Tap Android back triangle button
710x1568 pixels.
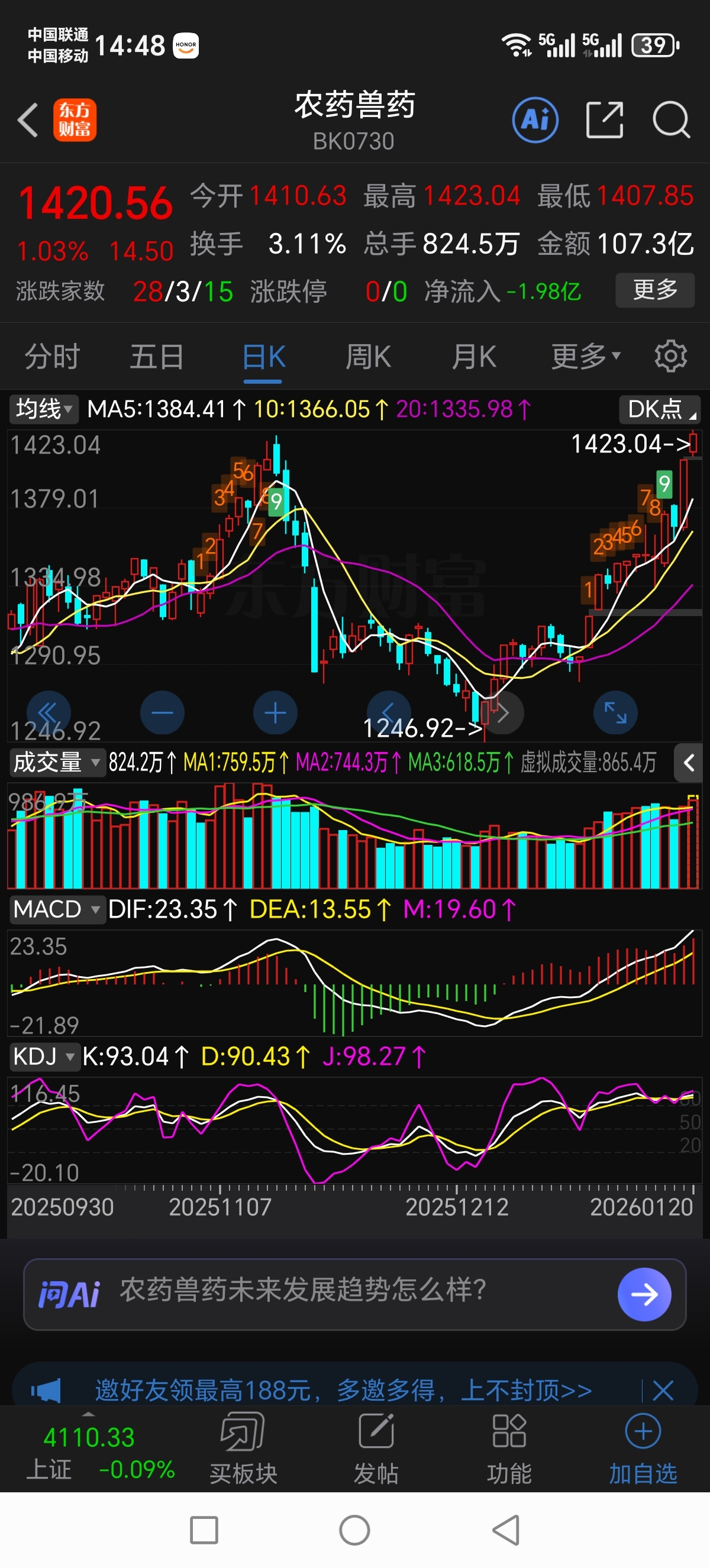pos(505,1530)
